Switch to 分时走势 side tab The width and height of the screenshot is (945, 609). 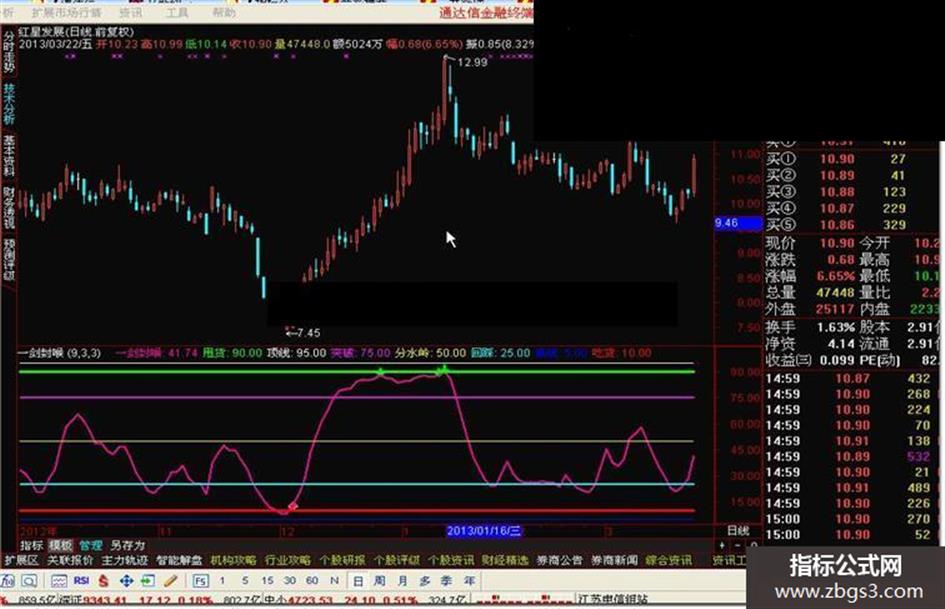point(9,52)
